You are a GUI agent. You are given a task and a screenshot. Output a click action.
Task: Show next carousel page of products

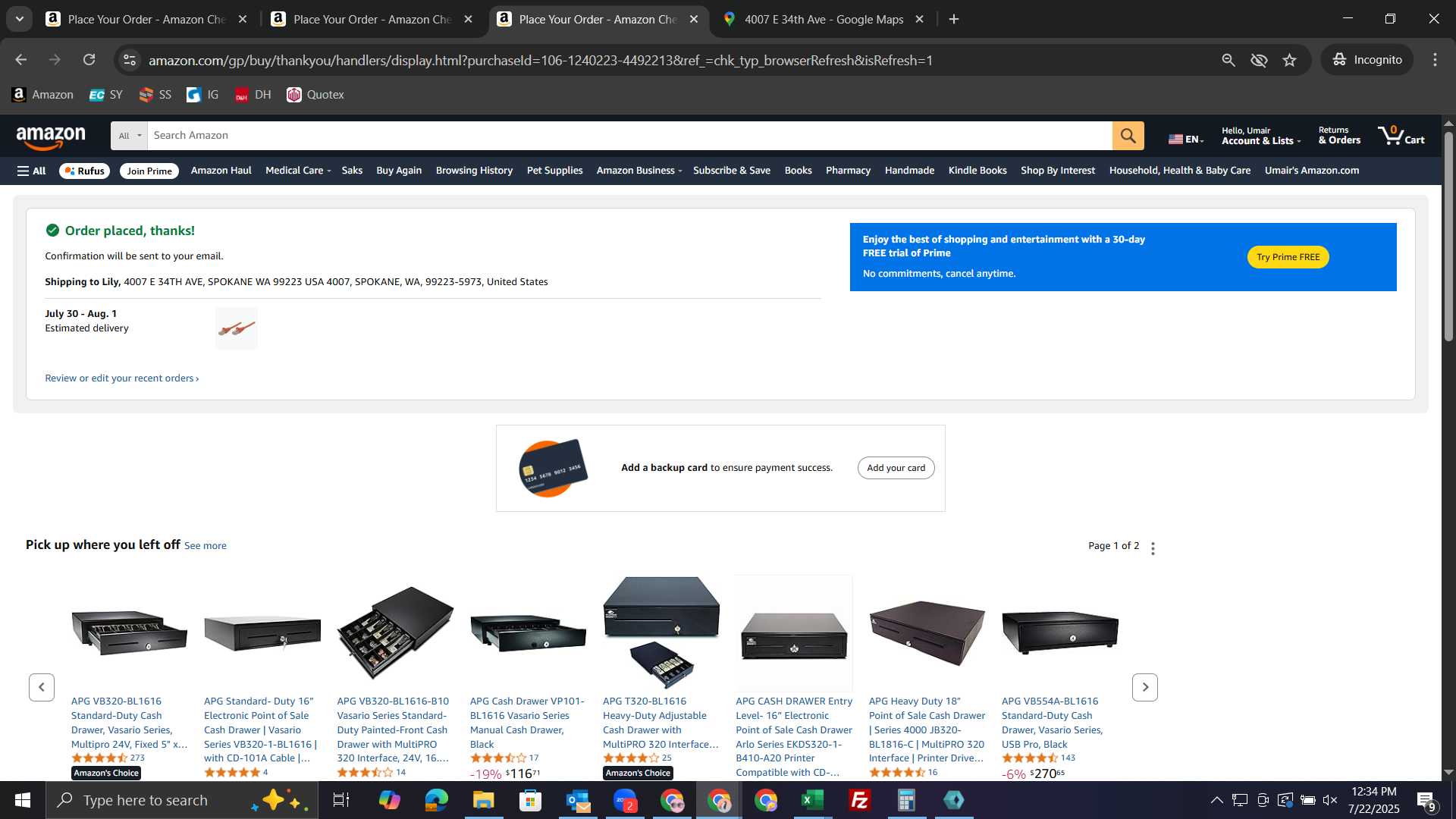pyautogui.click(x=1145, y=688)
